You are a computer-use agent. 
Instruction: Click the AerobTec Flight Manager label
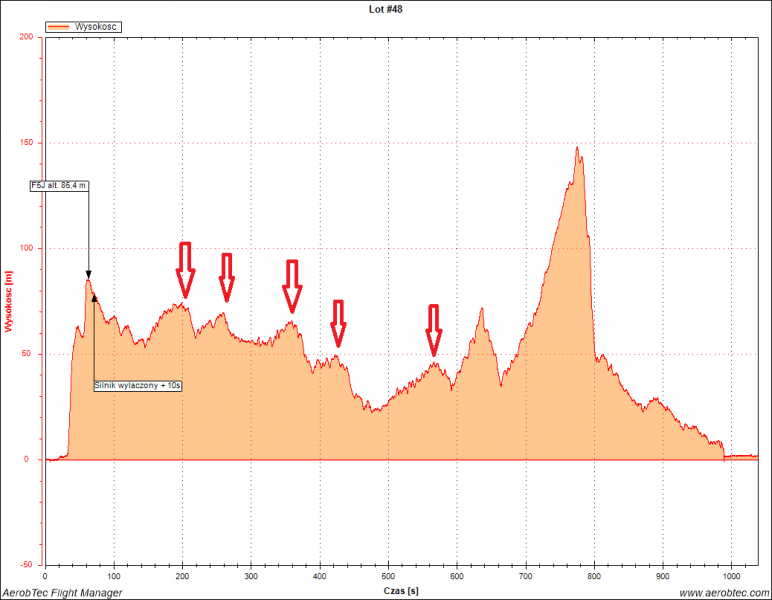[x=62, y=593]
